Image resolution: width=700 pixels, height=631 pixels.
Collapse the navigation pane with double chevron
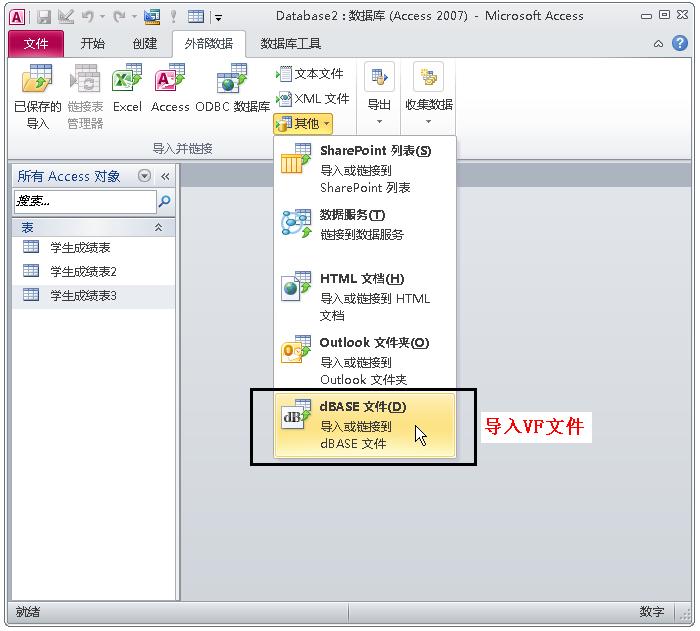pos(165,176)
